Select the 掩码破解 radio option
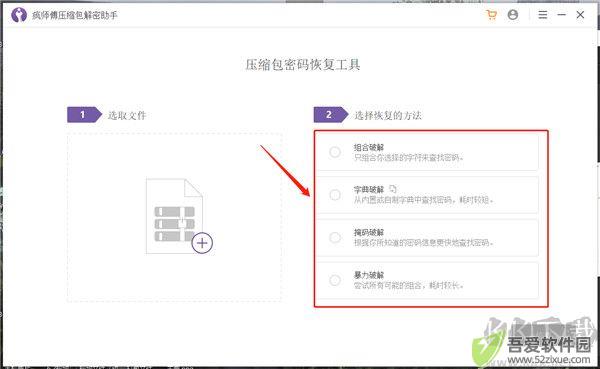 pos(335,238)
